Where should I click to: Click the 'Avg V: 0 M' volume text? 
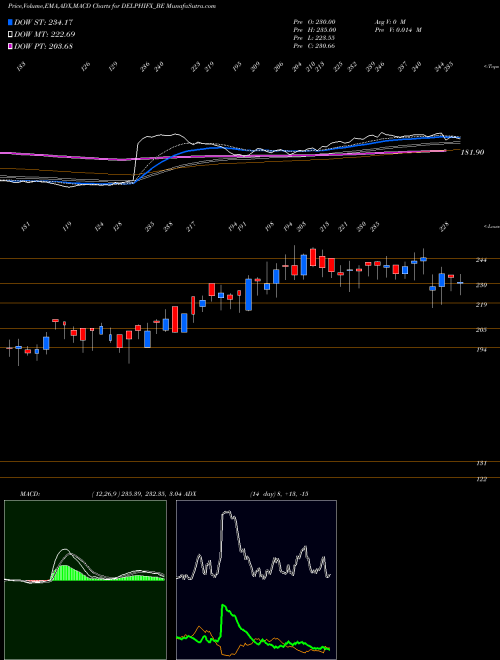pos(389,22)
